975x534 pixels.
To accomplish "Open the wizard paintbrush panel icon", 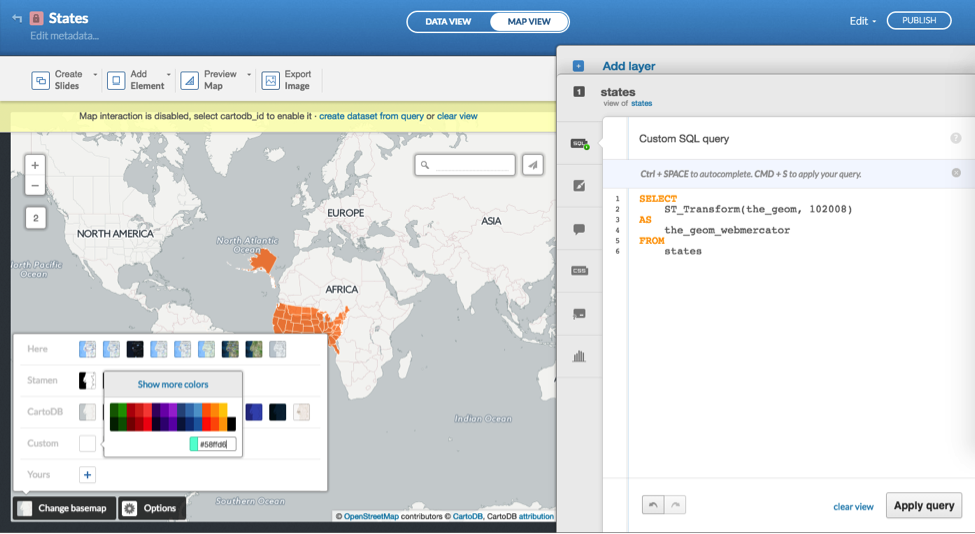I will pos(580,185).
